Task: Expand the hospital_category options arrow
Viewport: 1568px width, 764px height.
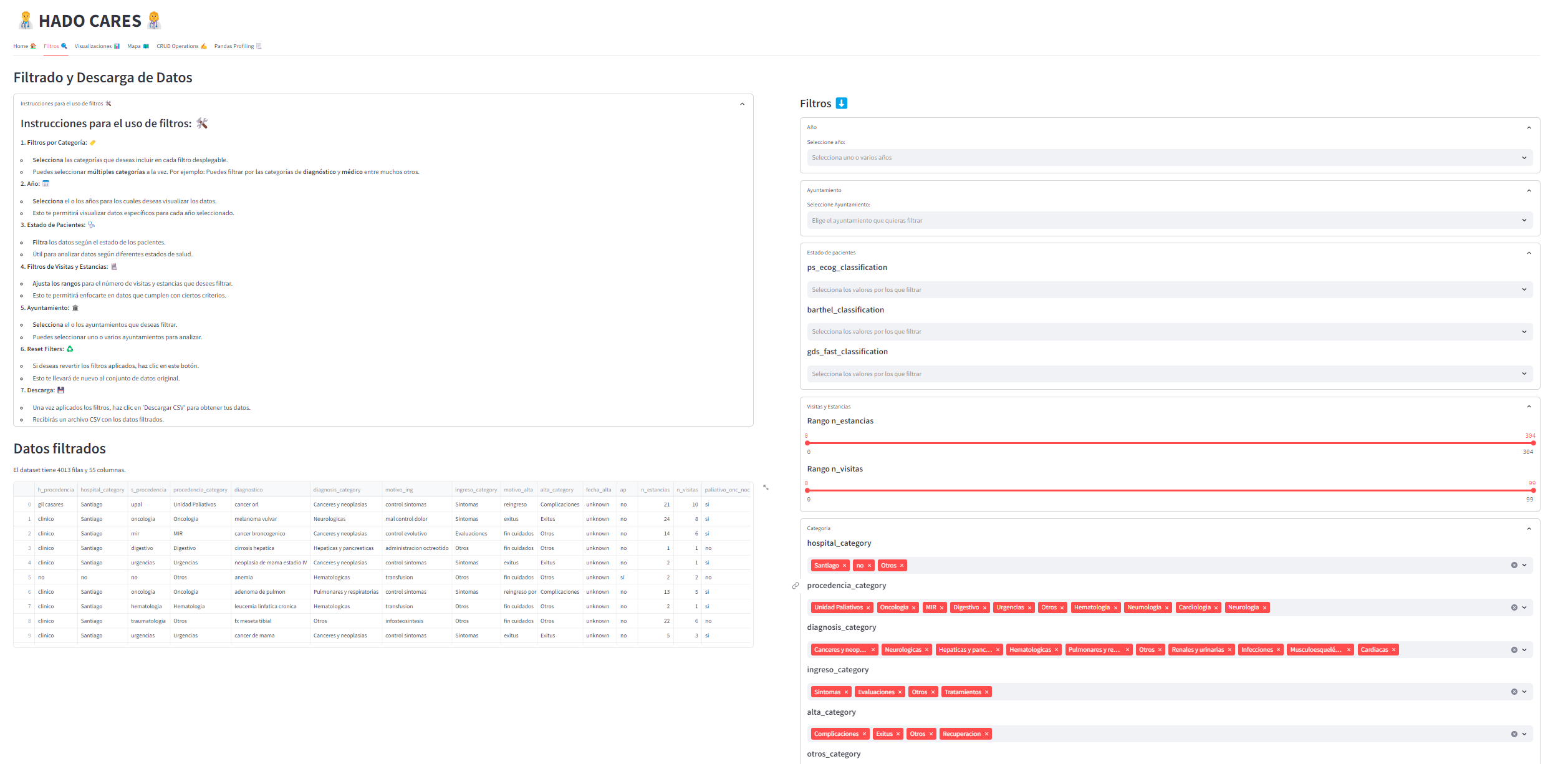Action: (1524, 566)
